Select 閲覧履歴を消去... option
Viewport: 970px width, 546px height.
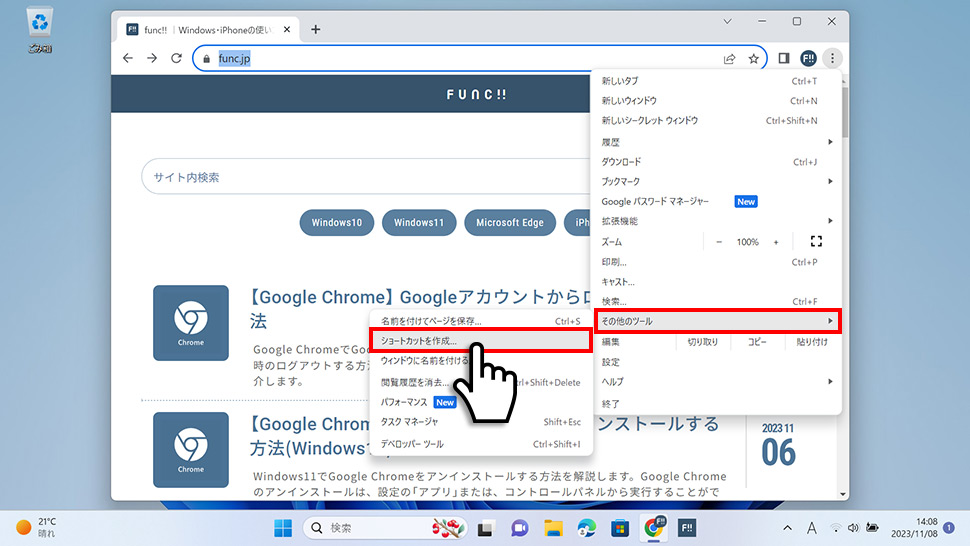481,383
